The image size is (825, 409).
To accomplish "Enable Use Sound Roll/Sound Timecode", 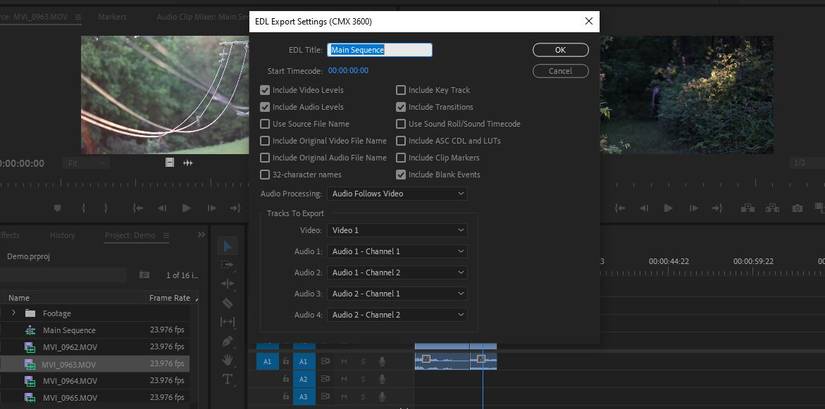I will click(x=401, y=124).
